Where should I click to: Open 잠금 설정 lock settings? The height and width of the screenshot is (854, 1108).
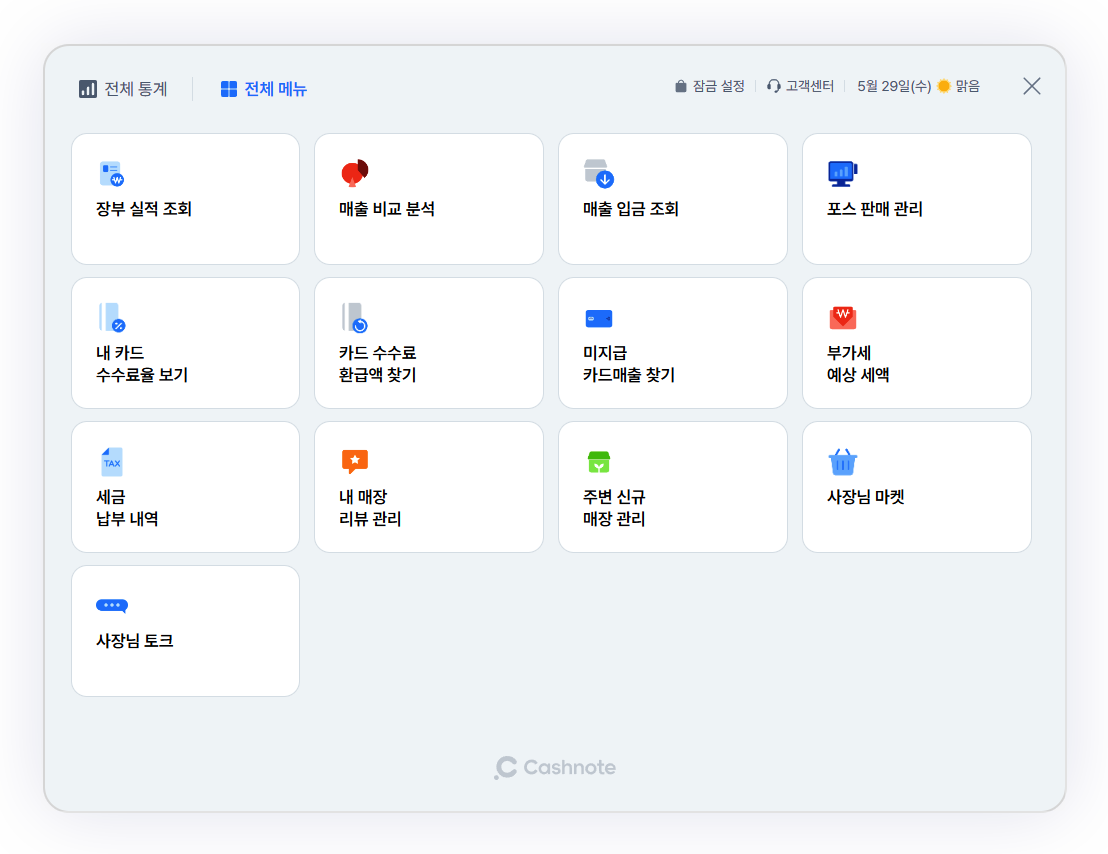tap(710, 87)
